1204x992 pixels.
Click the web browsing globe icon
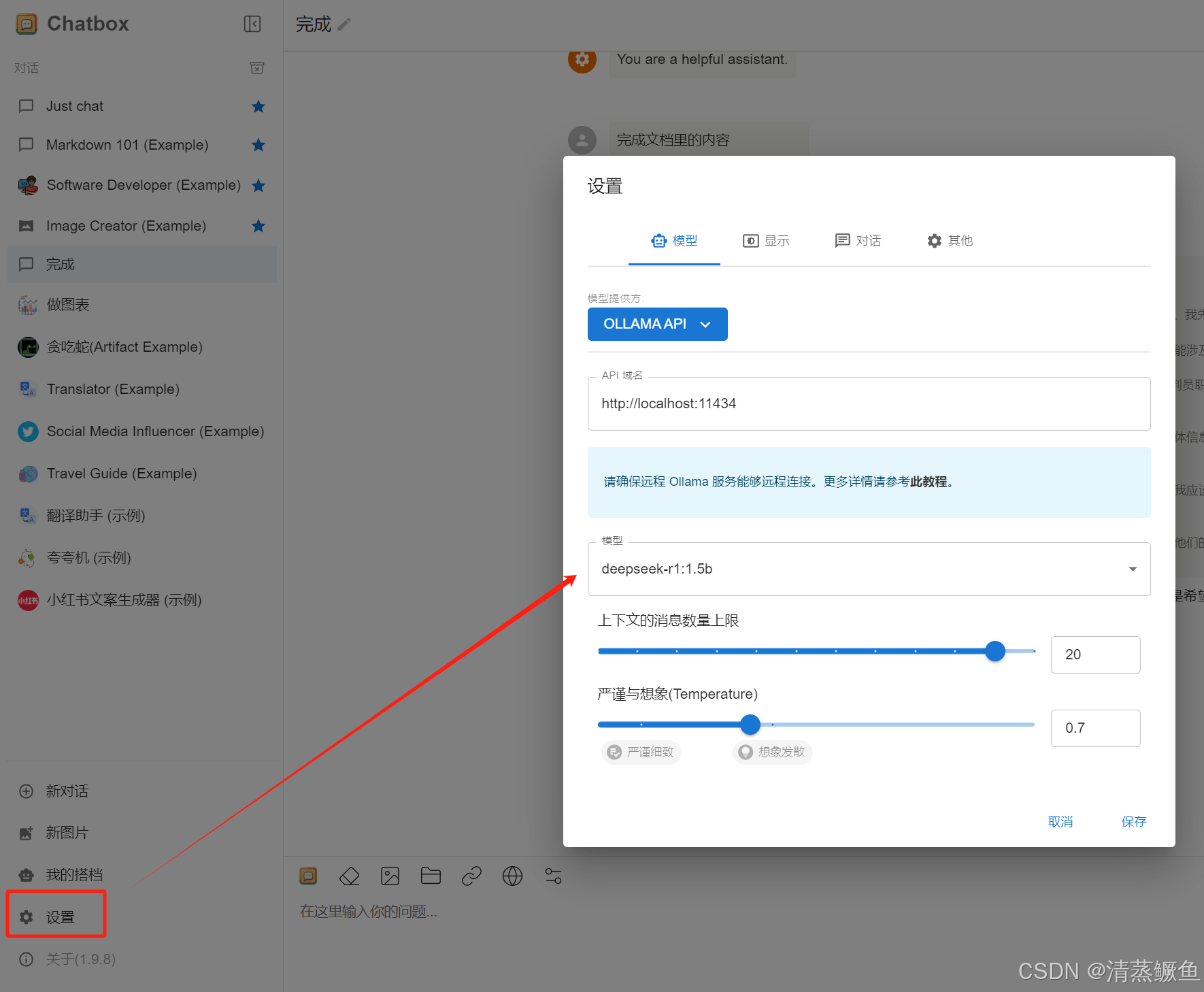click(512, 876)
